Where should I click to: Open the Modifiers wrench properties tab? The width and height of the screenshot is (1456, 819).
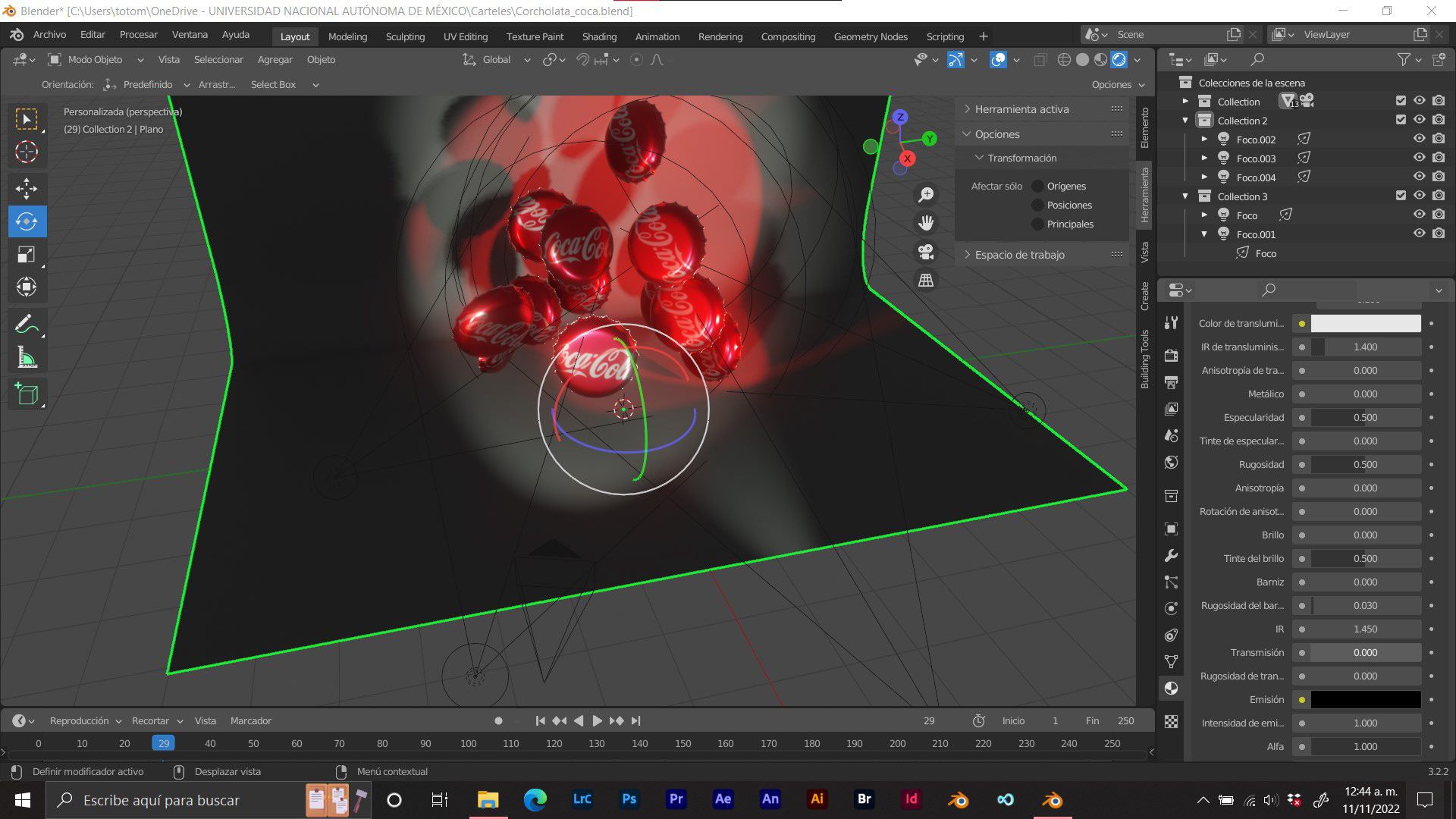coord(1171,556)
